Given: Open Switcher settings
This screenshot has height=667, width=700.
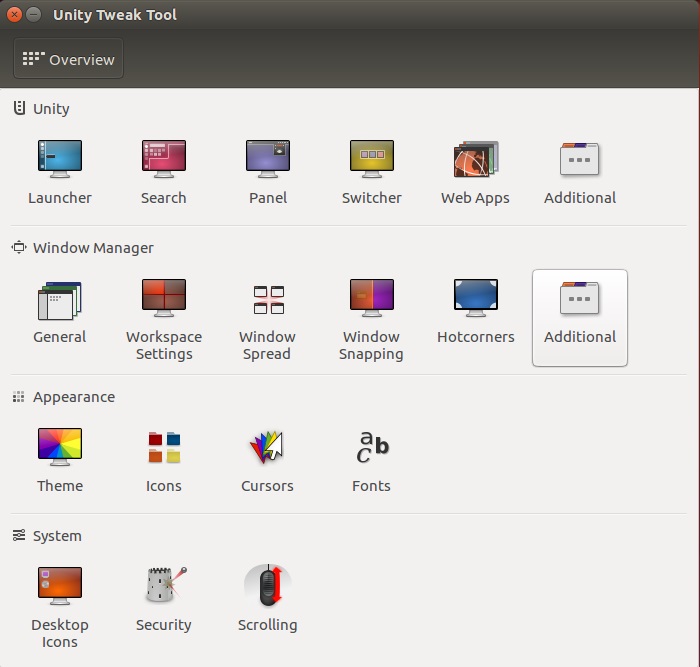Looking at the screenshot, I should pyautogui.click(x=372, y=172).
